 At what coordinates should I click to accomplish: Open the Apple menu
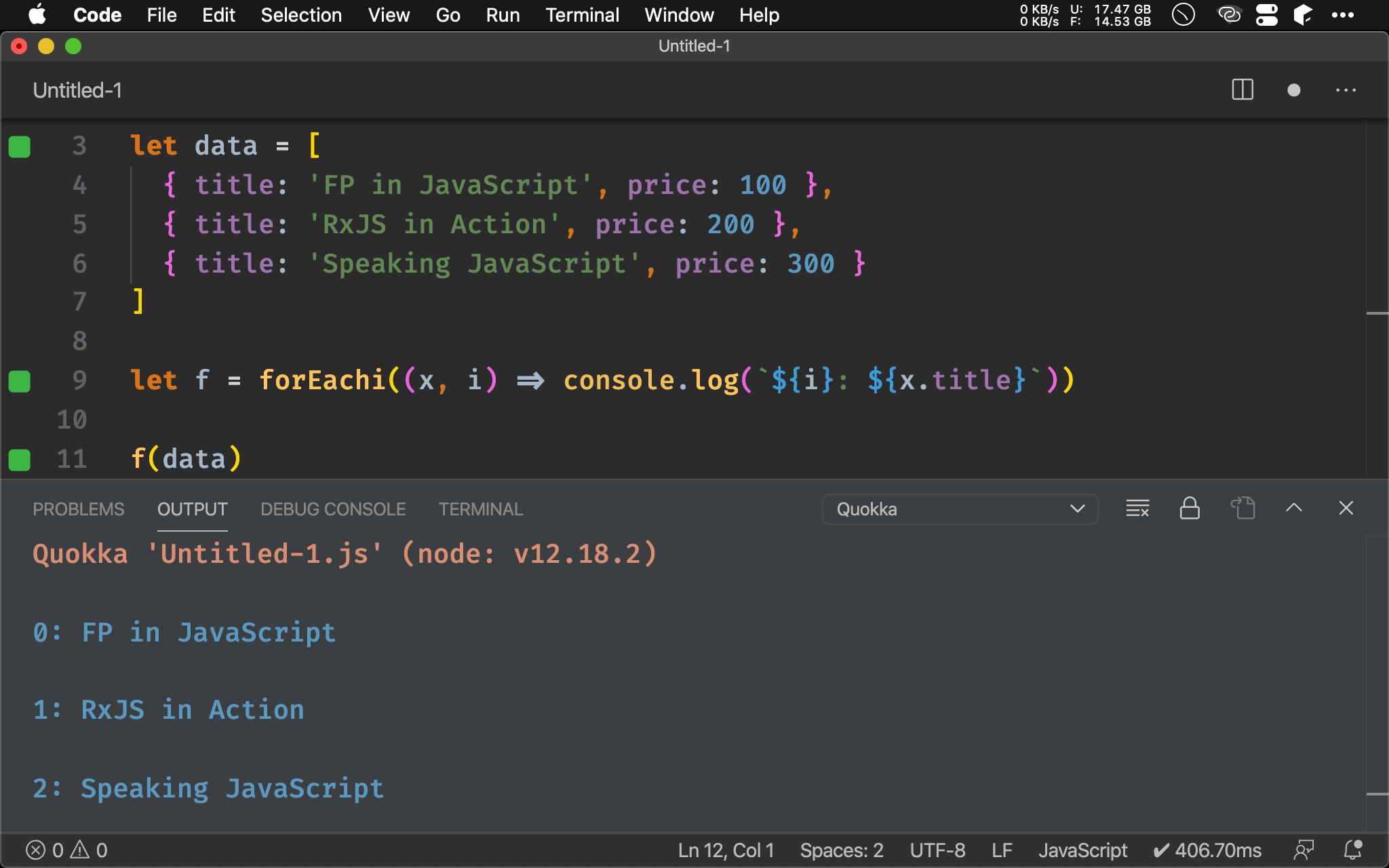point(38,15)
